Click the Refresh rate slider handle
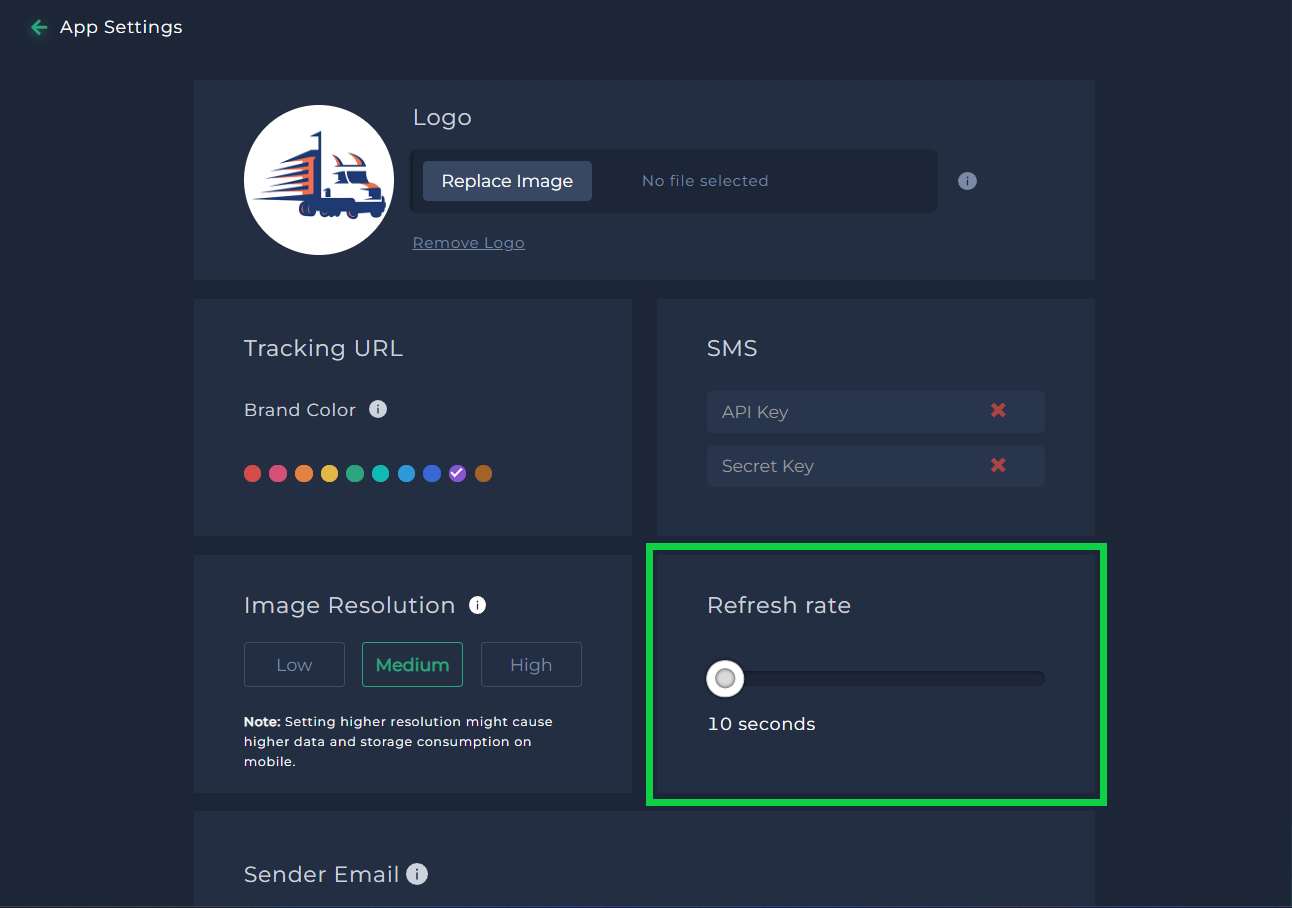The height and width of the screenshot is (908, 1292). coord(725,679)
